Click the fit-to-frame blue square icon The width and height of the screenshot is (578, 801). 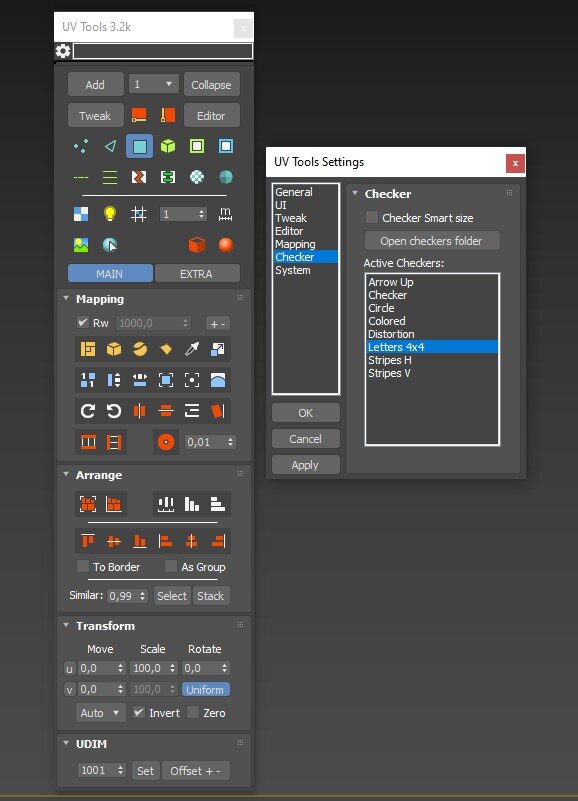coord(166,380)
